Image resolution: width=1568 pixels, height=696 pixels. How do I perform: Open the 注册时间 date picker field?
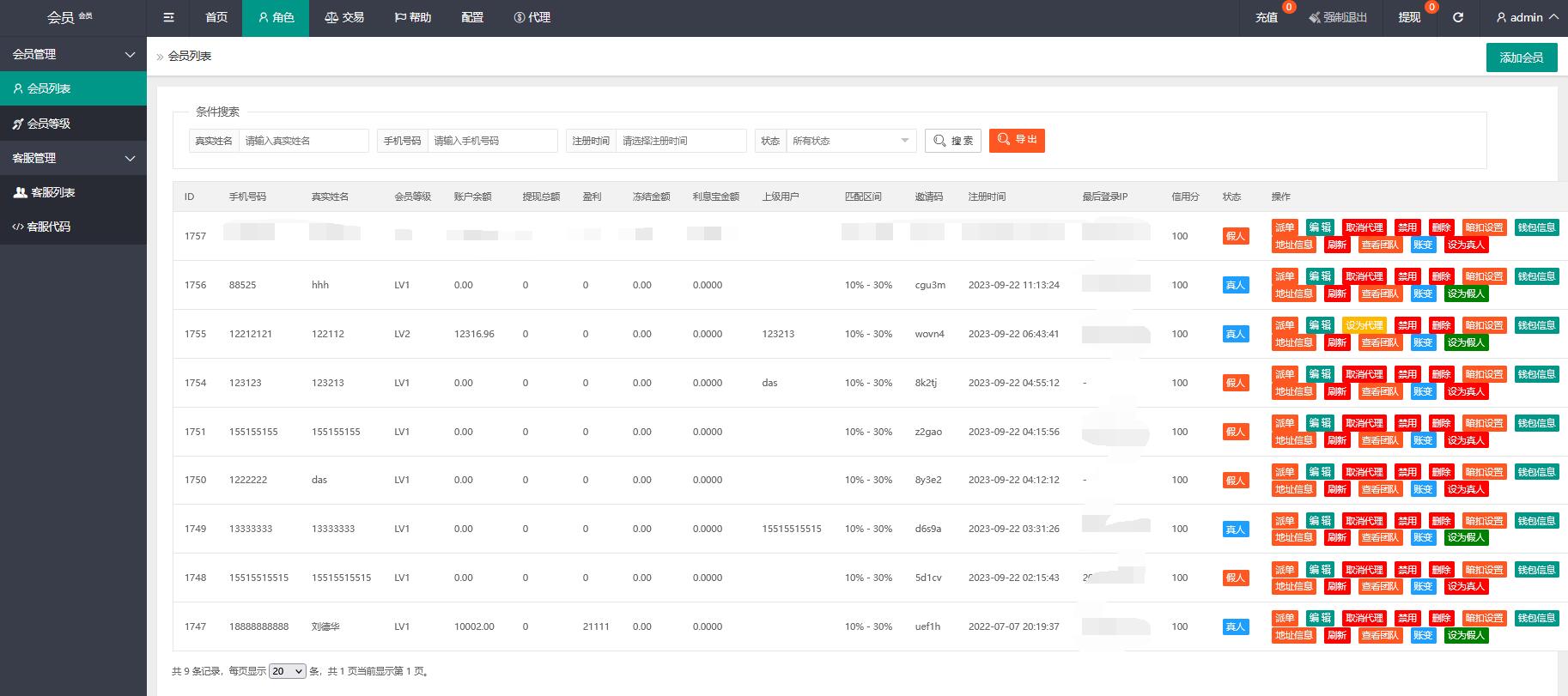(682, 141)
